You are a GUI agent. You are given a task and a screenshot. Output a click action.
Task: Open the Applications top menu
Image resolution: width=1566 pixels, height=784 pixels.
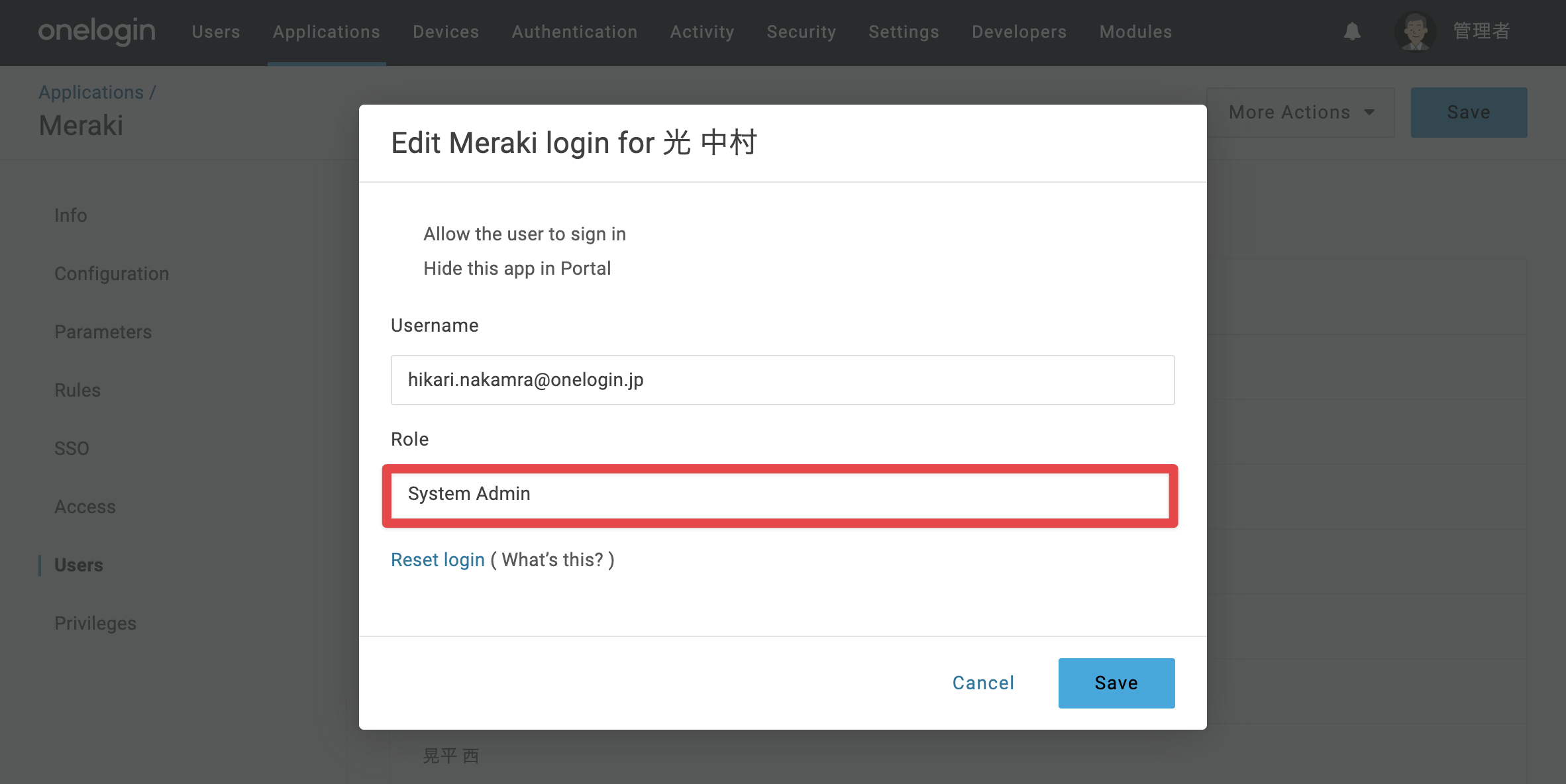327,32
